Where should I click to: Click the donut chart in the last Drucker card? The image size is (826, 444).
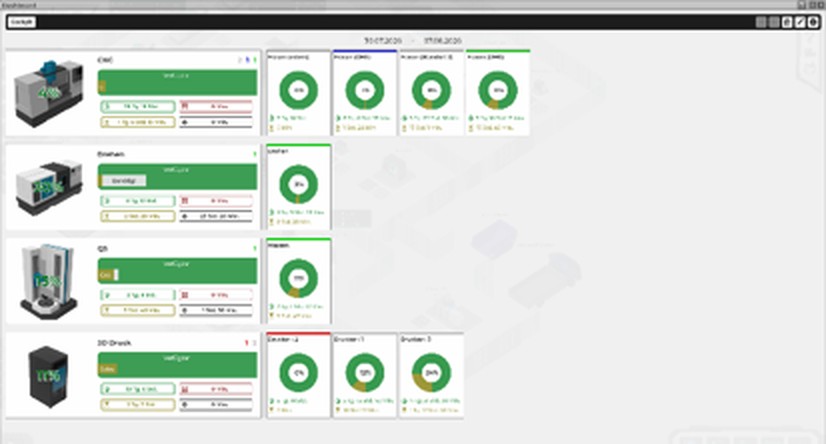(431, 372)
